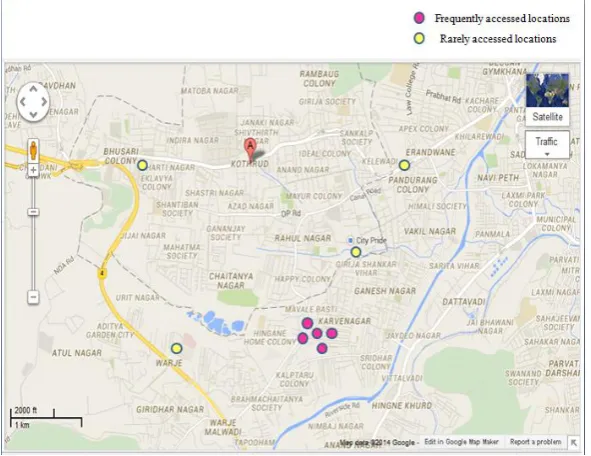The width and height of the screenshot is (591, 456).
Task: Click the leftmost pink marker near Hingane Home Colony
Action: tap(303, 338)
